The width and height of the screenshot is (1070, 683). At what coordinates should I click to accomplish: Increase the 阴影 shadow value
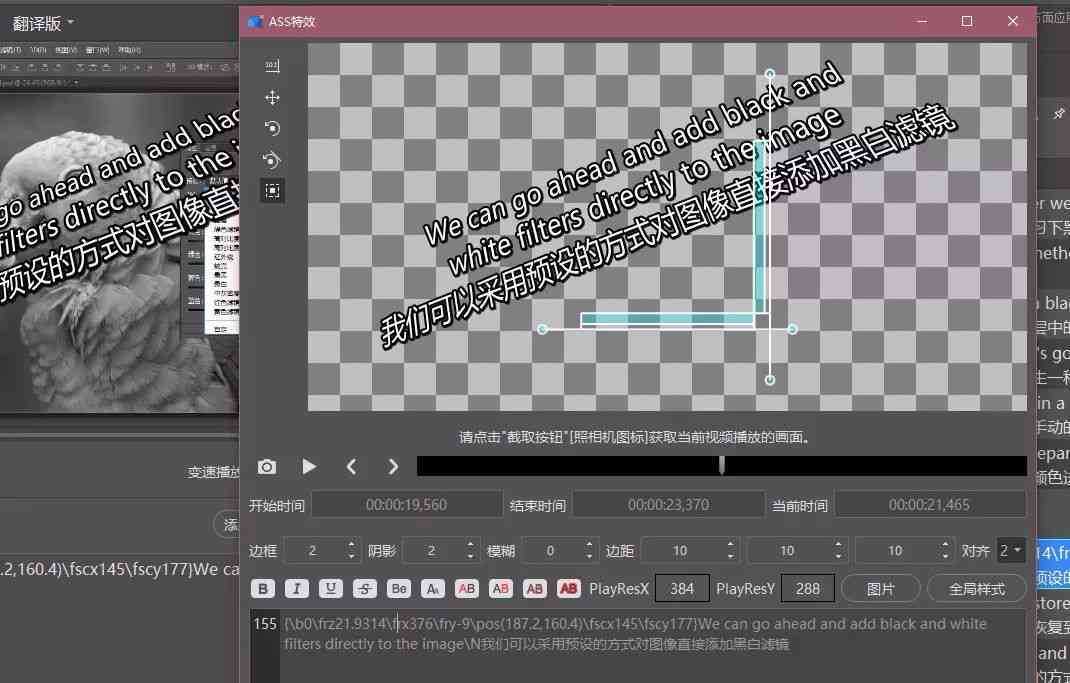tap(470, 545)
